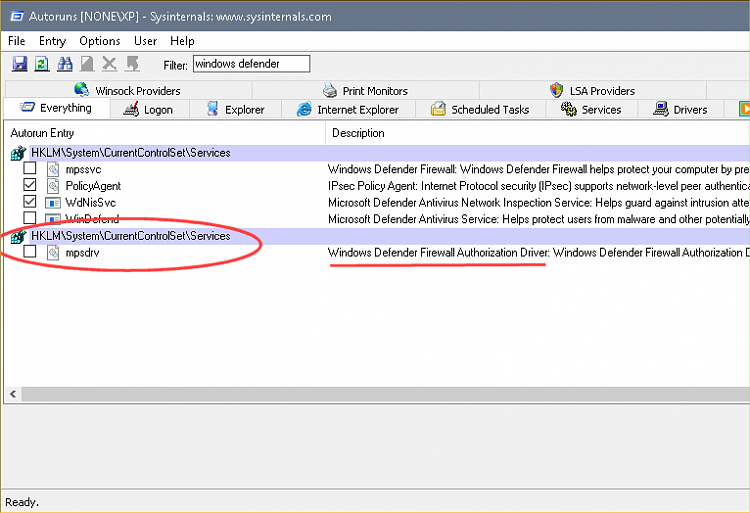Switch to the Print Monitors tab
This screenshot has height=513, width=750.
(366, 90)
